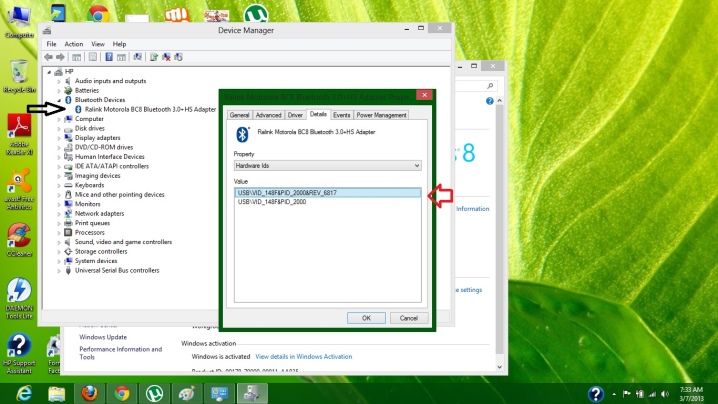Select the Storage controllers tree item

click(101, 251)
